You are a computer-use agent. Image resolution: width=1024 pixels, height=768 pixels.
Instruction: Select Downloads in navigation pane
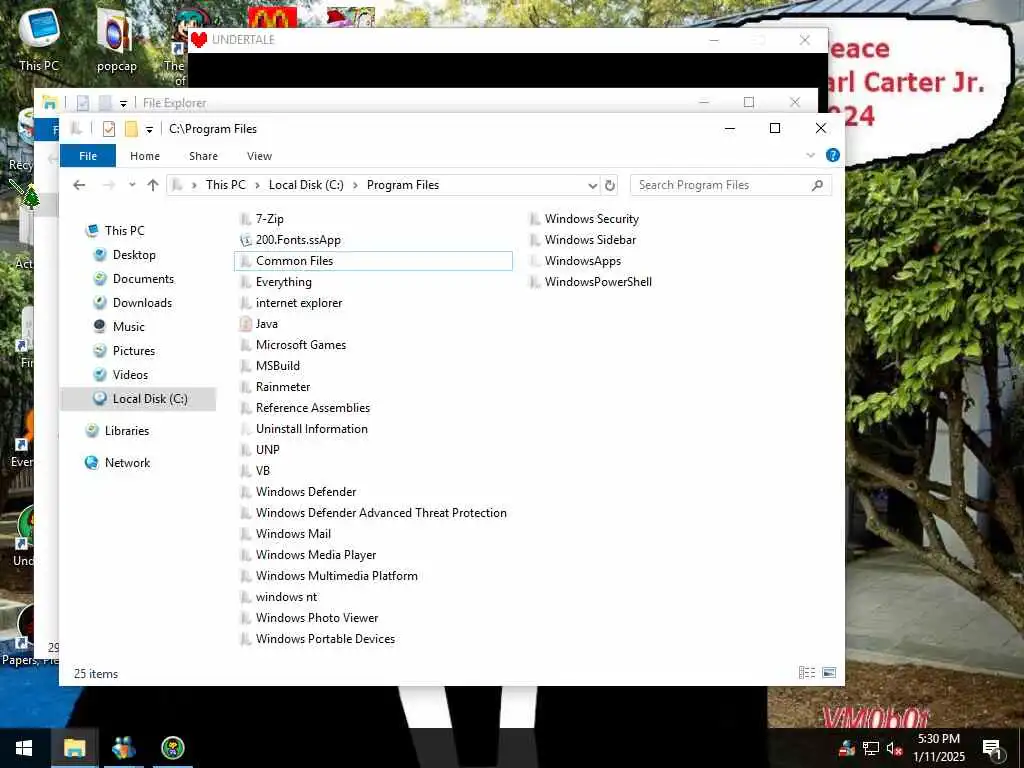click(142, 303)
